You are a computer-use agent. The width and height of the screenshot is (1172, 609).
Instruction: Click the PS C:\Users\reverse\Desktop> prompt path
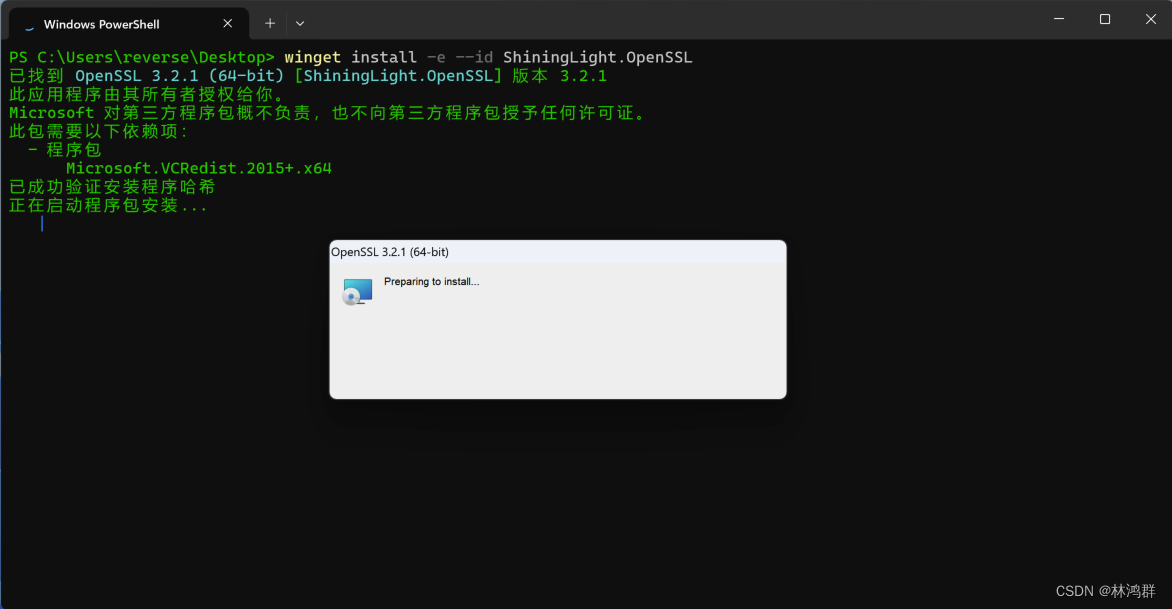(142, 58)
